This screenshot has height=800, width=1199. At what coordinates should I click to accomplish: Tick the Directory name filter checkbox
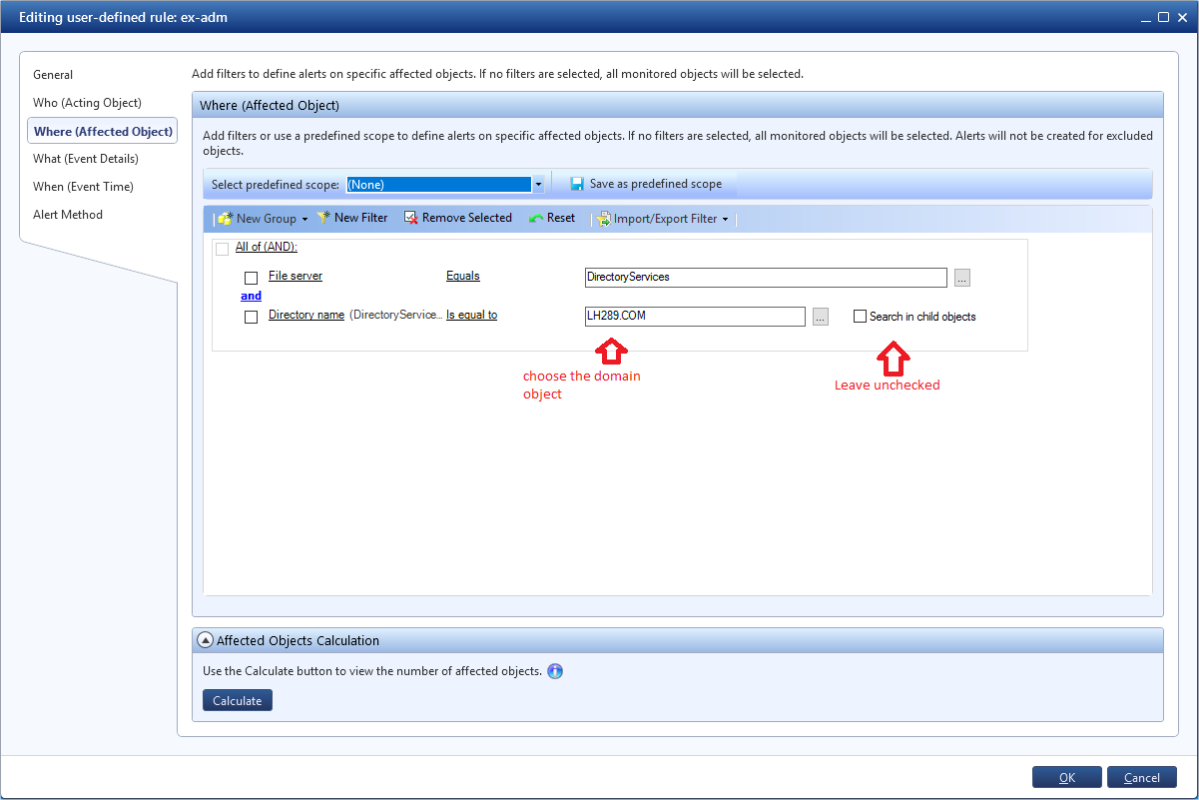point(251,317)
